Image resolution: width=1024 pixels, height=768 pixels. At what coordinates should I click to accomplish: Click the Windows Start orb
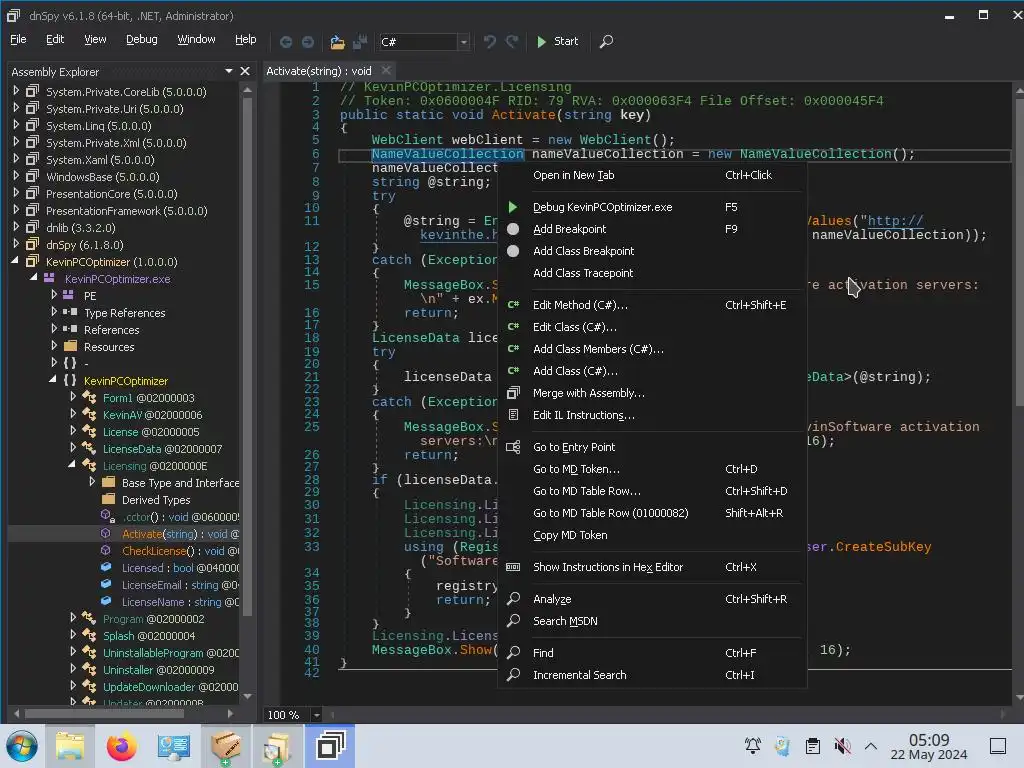22,746
